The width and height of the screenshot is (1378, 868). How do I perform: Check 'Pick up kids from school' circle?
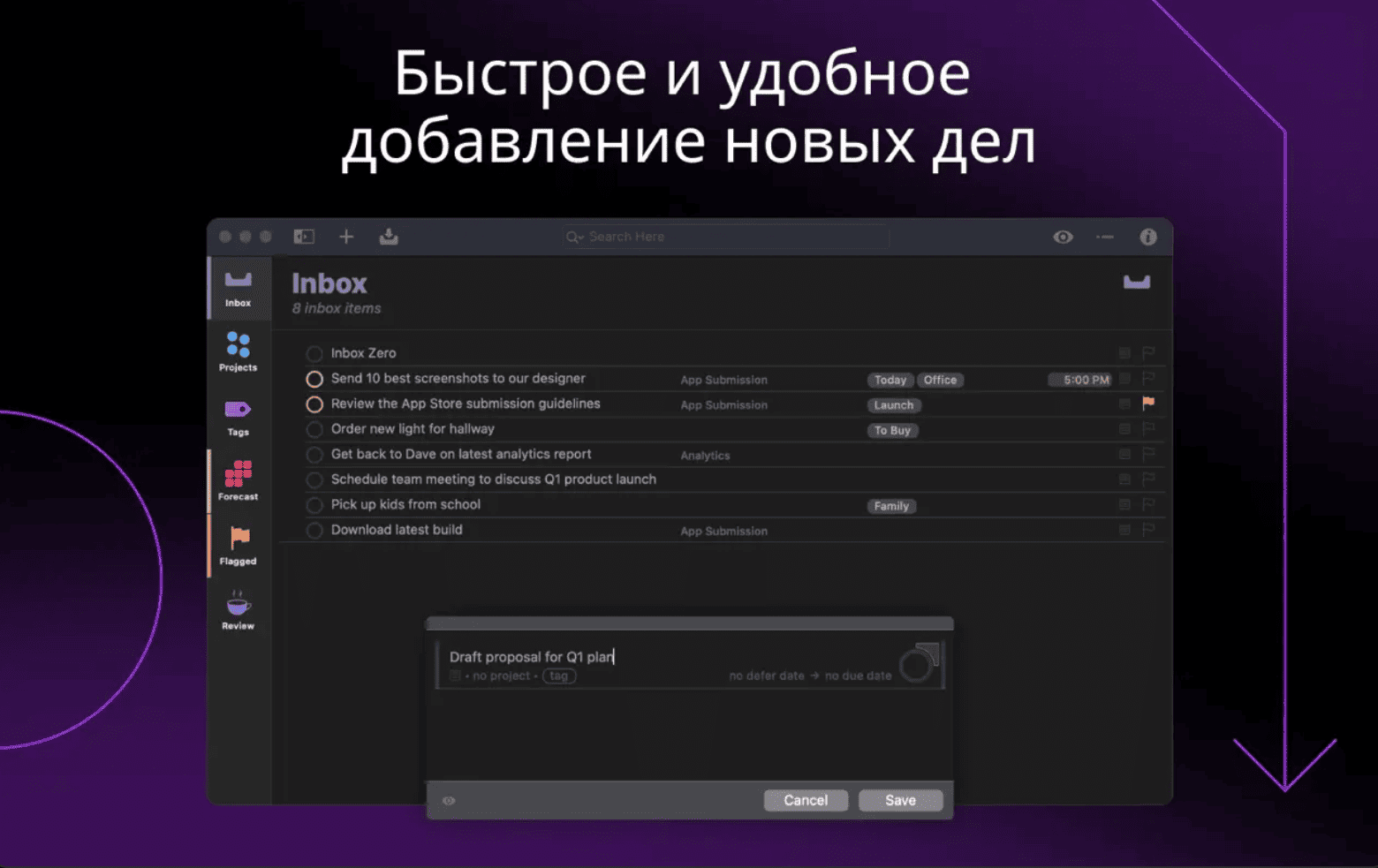[314, 505]
